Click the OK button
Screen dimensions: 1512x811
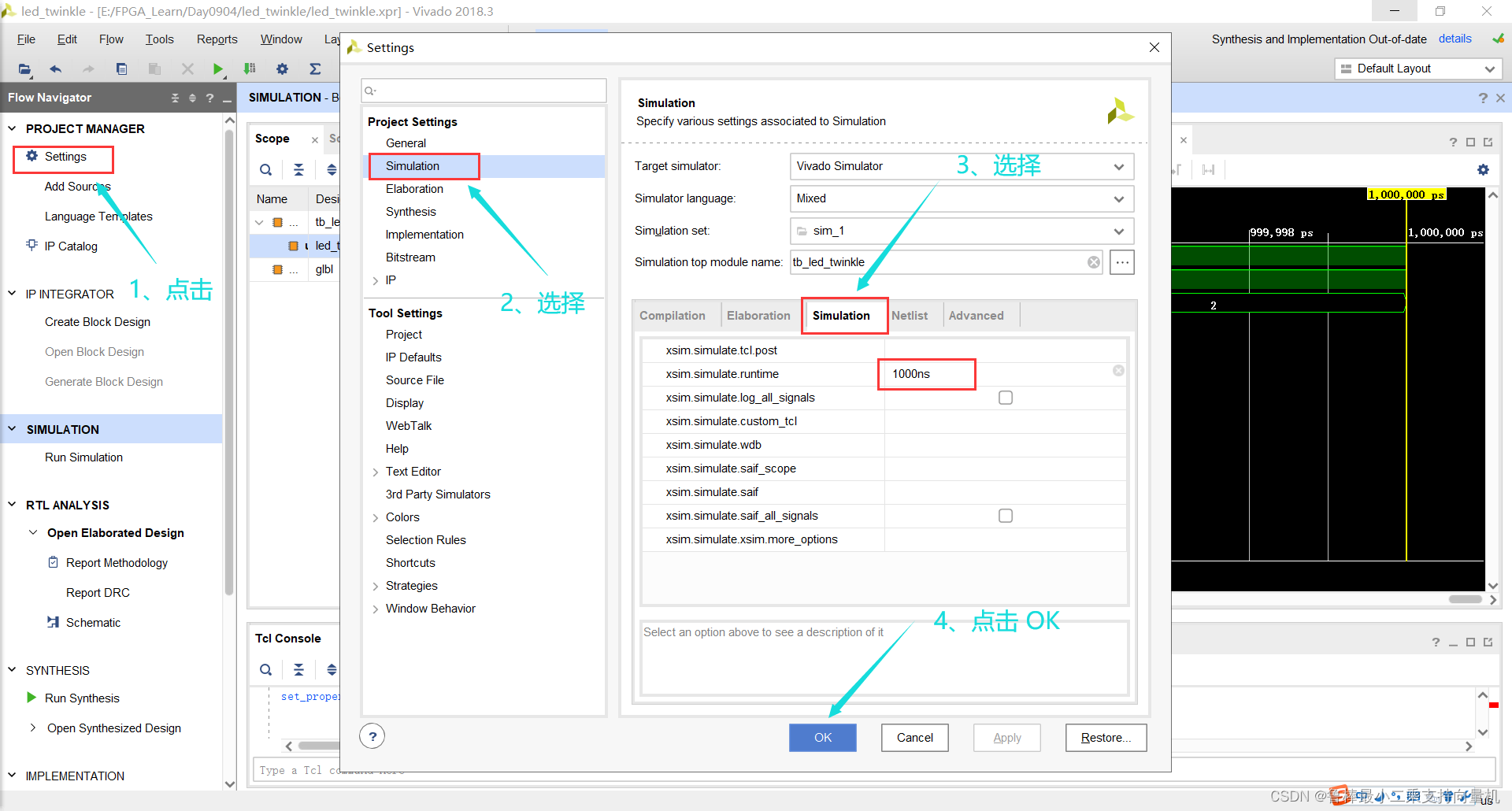[x=823, y=738]
